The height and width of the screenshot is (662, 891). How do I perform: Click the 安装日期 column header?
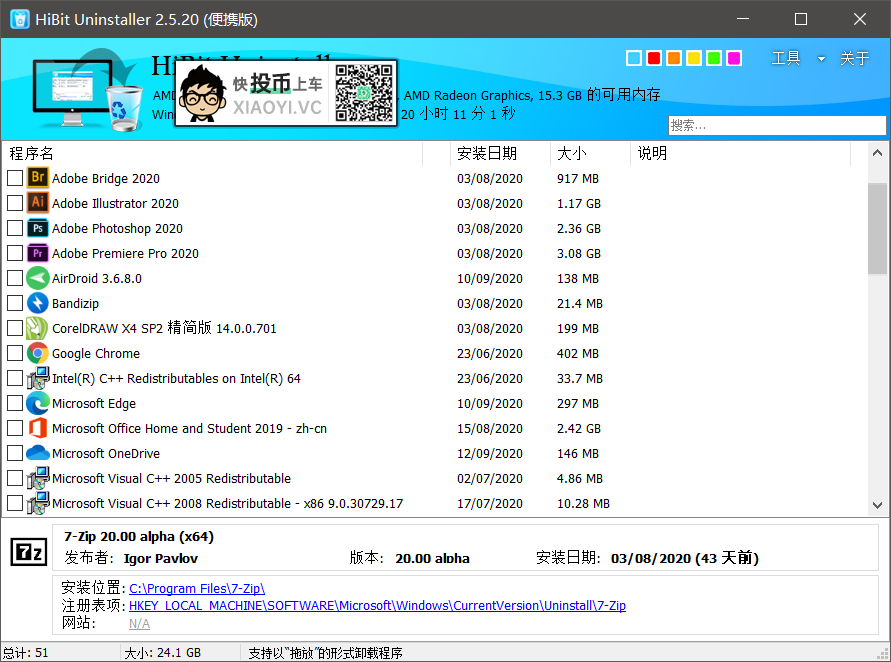pyautogui.click(x=489, y=153)
